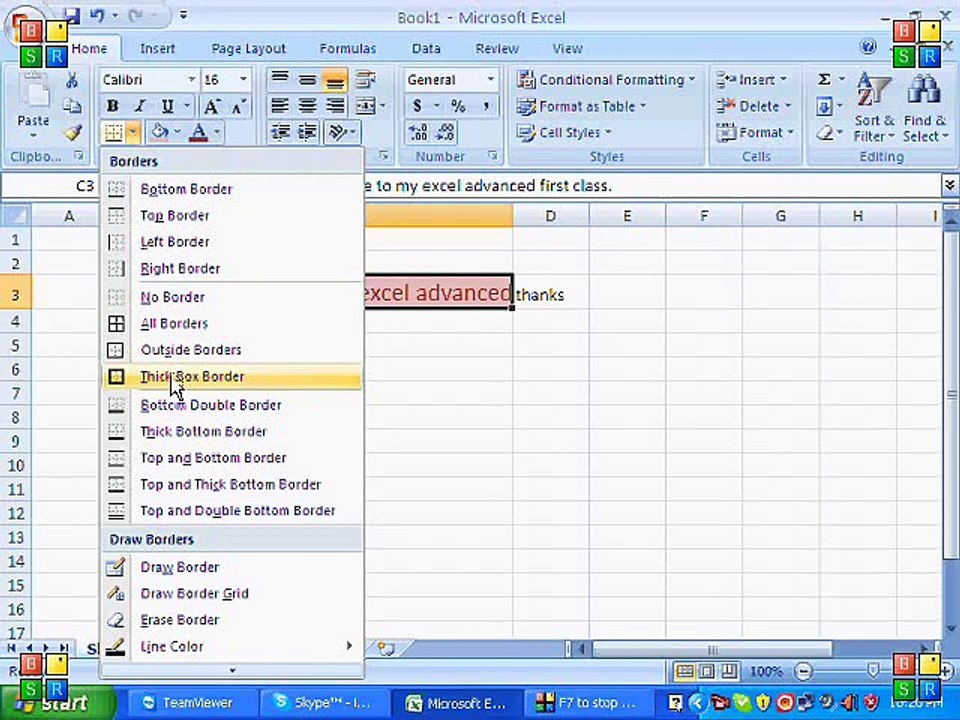
Task: Click Format cells button
Action: (x=756, y=132)
